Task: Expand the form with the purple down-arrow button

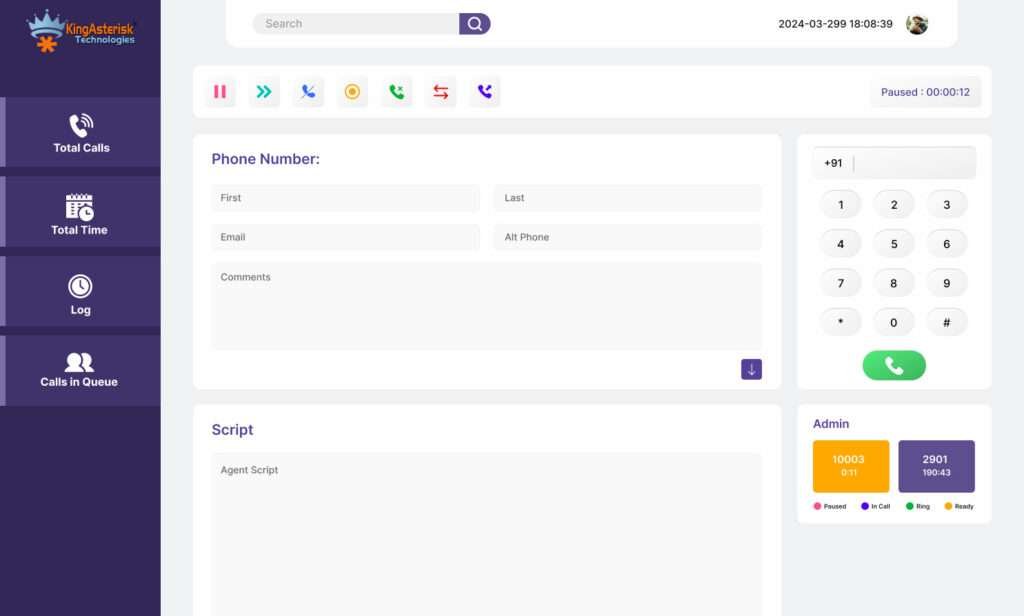Action: [x=751, y=369]
